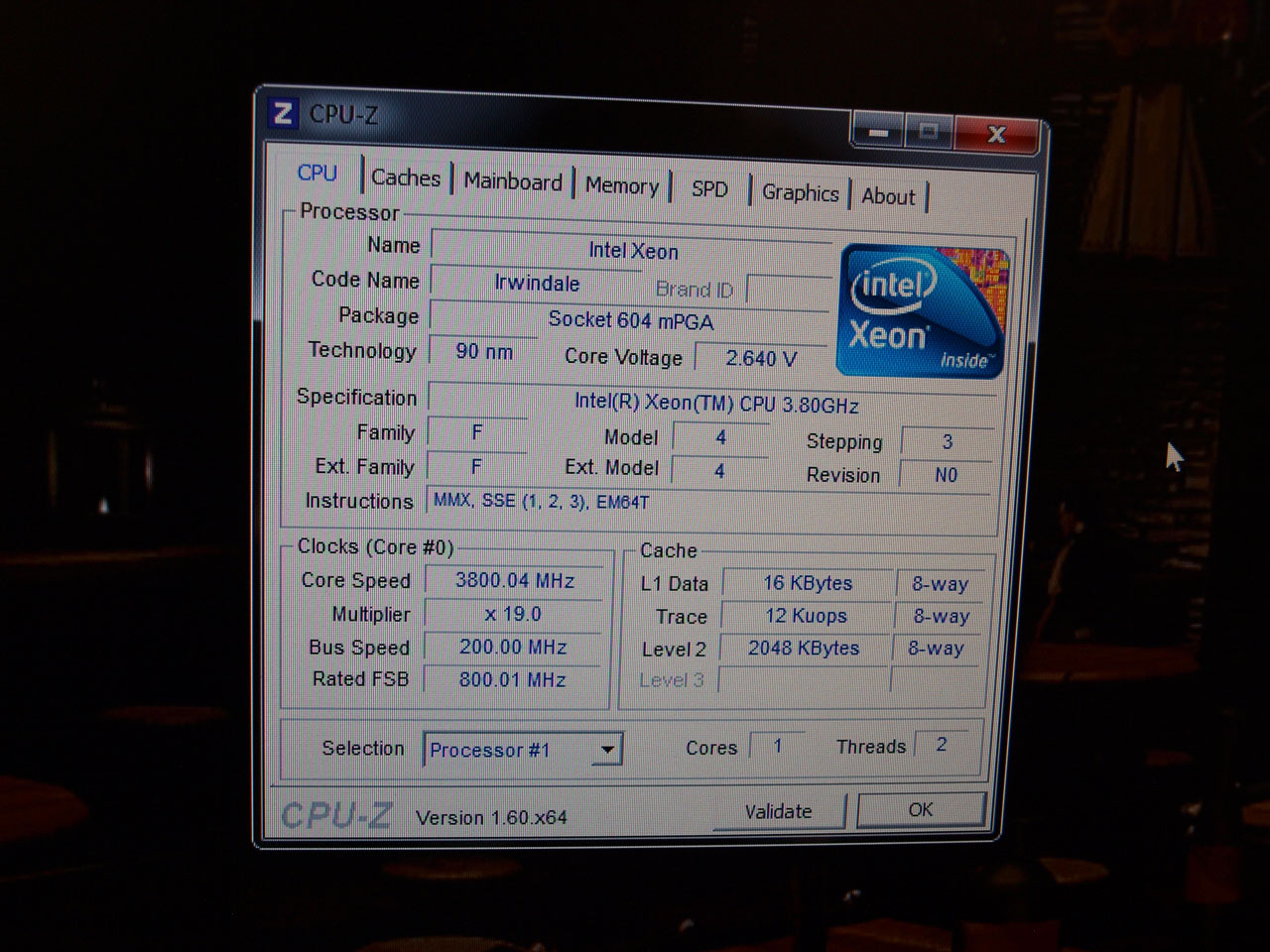This screenshot has width=1270, height=952.
Task: Click the Threads value 2
Action: pos(942,745)
